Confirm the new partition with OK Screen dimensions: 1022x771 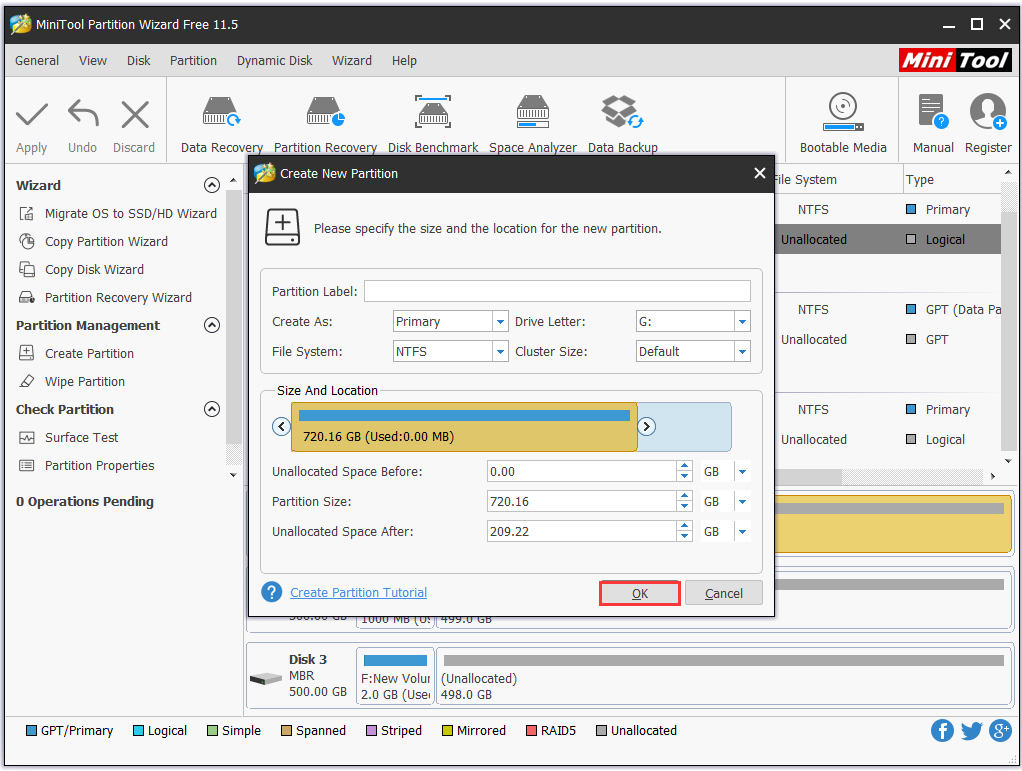tap(639, 593)
